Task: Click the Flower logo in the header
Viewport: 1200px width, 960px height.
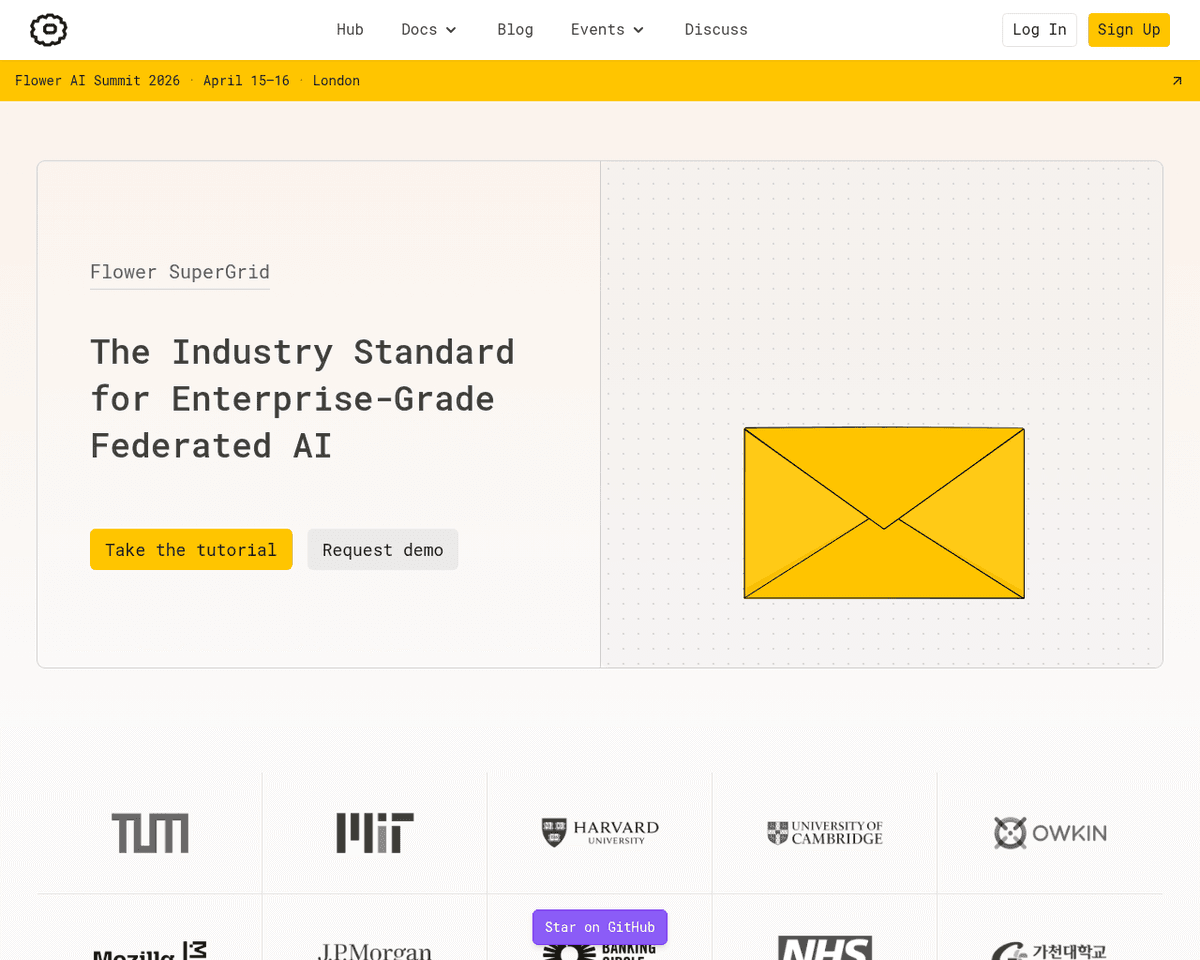Action: [48, 30]
